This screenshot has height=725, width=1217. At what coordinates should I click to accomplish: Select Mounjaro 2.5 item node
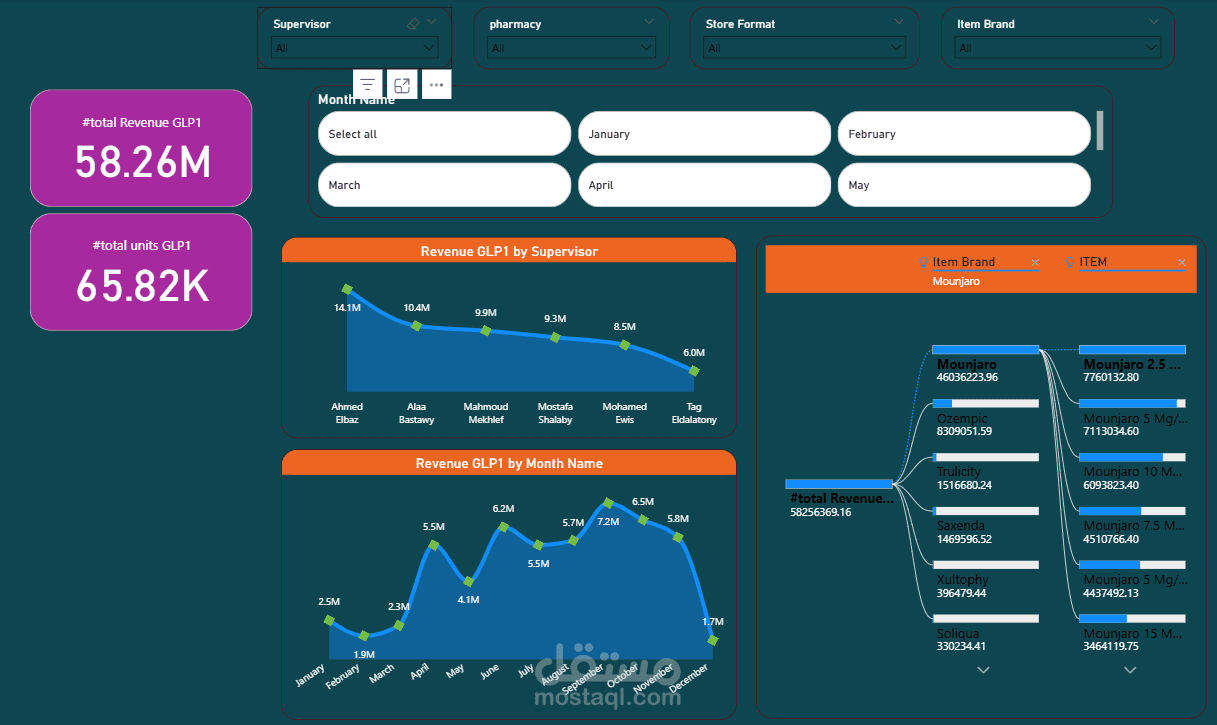[1132, 364]
